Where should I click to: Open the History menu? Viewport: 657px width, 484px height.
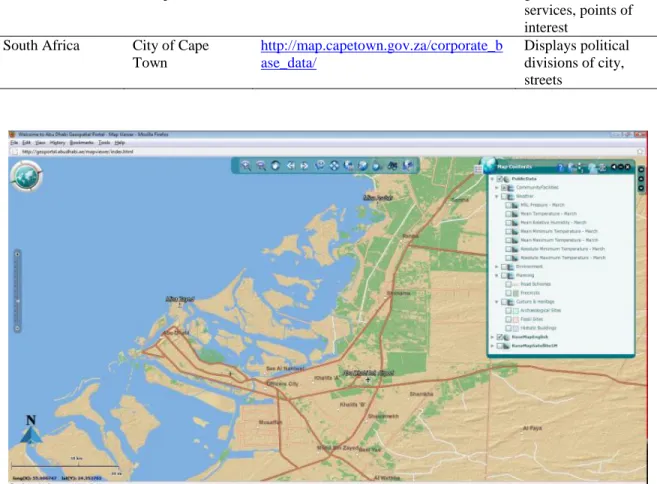57,143
